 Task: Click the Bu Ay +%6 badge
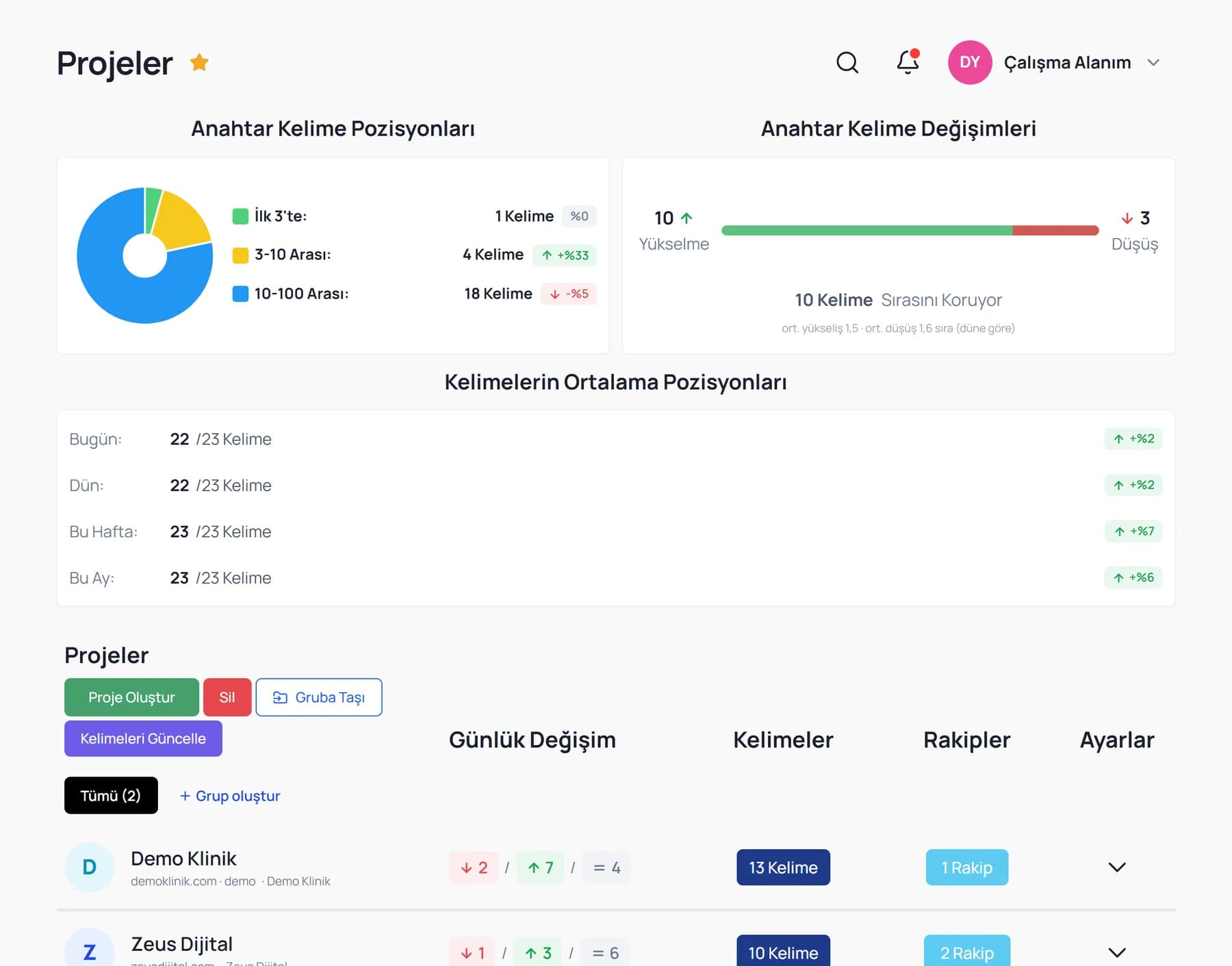click(1133, 577)
